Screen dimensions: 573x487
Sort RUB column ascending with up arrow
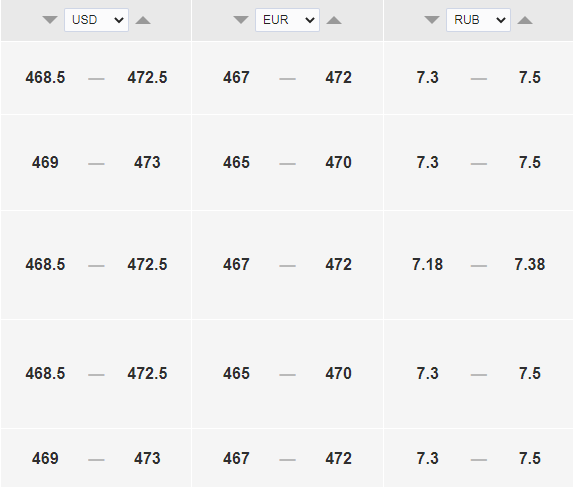(525, 20)
